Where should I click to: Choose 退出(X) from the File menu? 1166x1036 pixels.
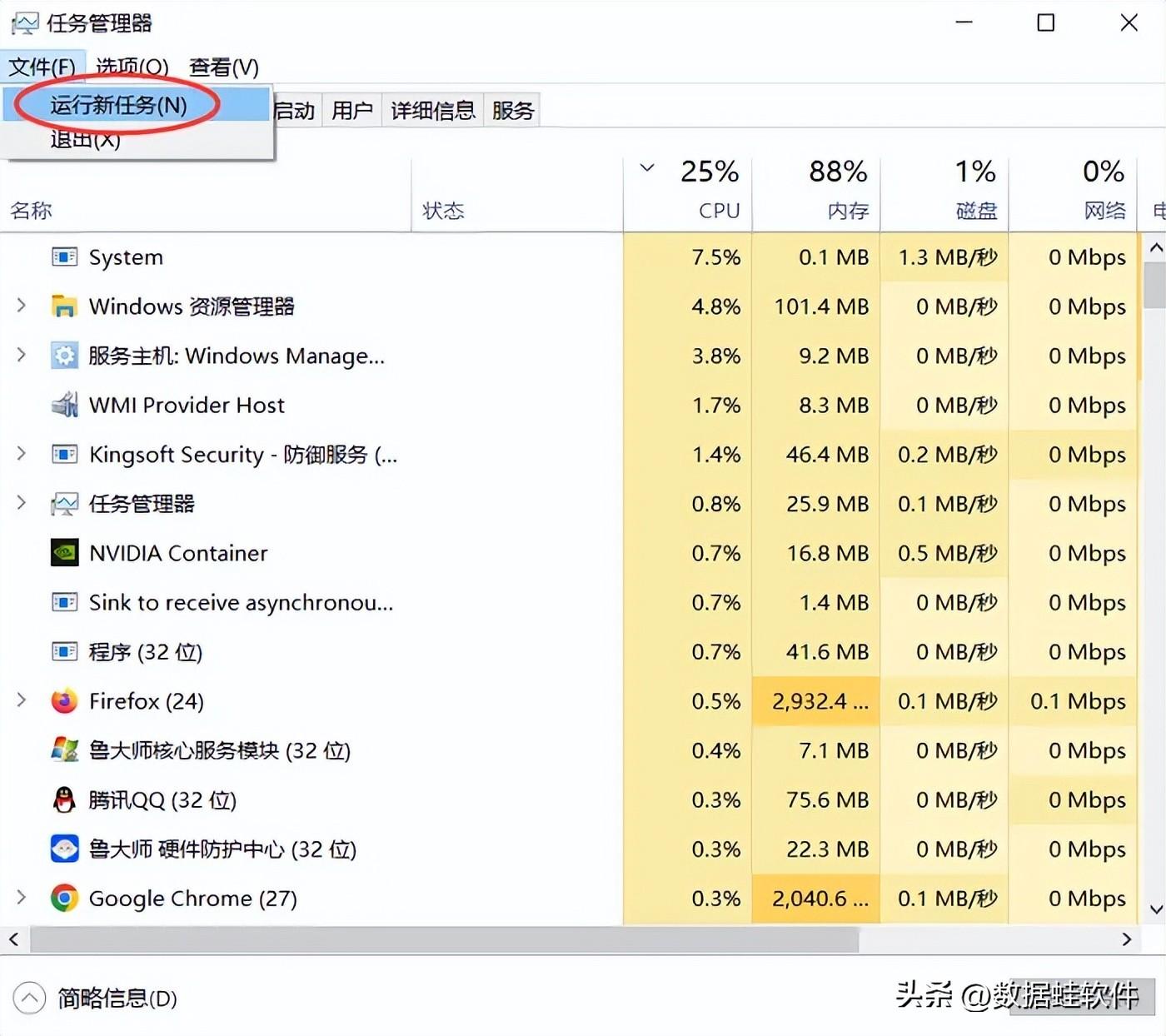(137, 139)
